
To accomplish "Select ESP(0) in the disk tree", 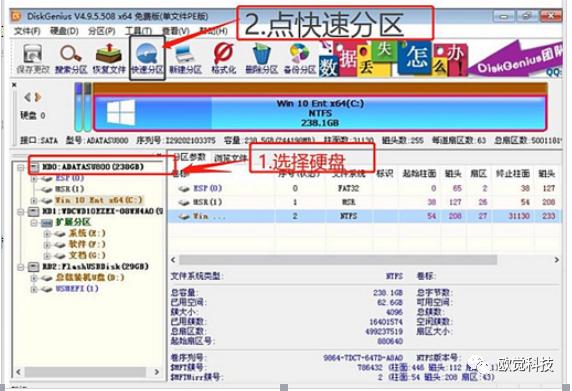I will pos(69,178).
